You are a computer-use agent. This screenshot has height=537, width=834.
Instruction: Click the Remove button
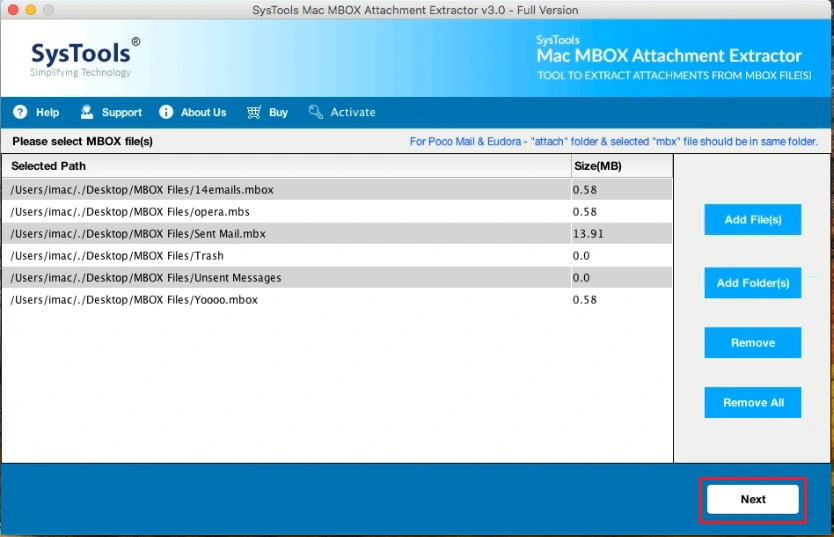753,343
